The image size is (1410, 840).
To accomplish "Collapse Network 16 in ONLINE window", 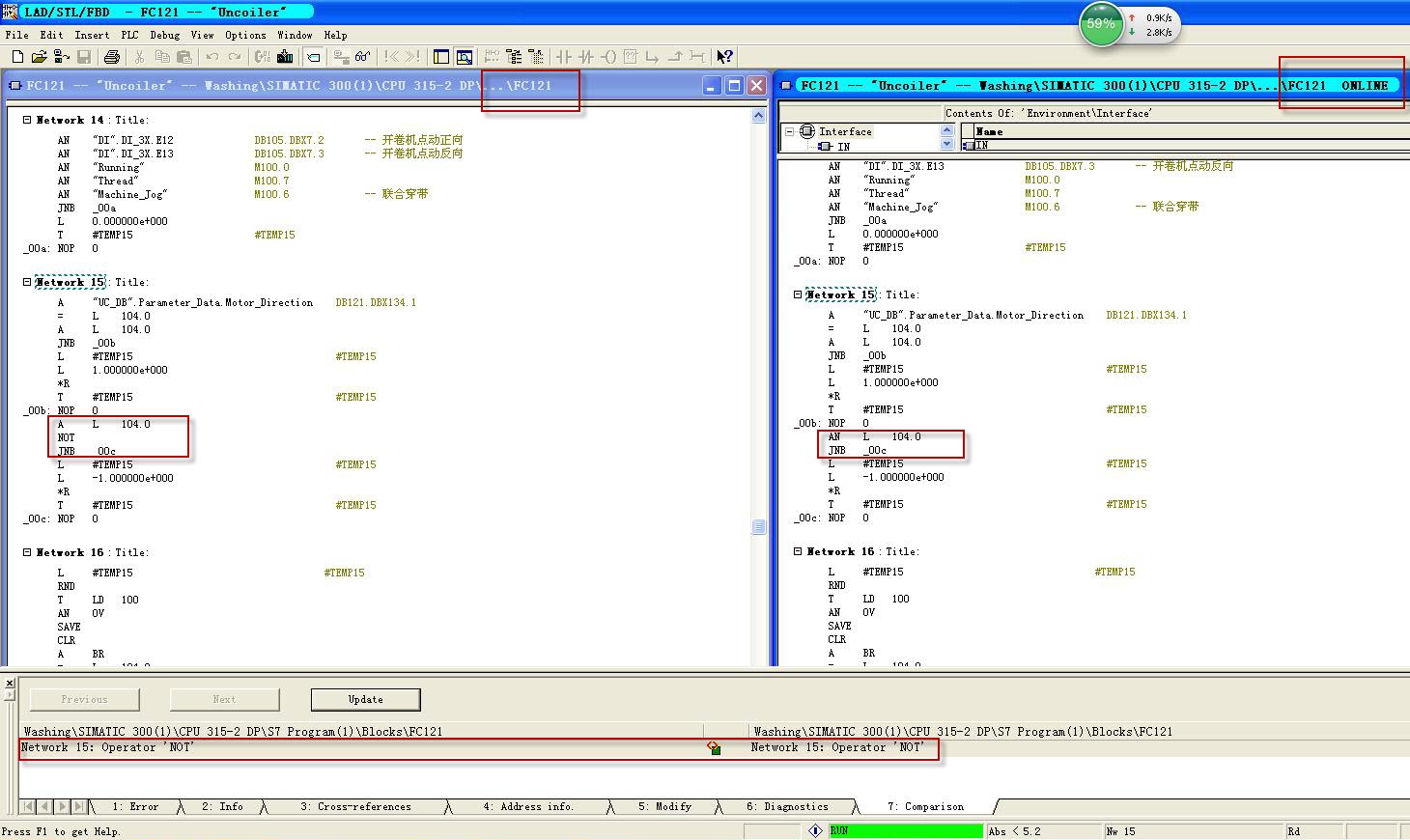I will tap(798, 551).
